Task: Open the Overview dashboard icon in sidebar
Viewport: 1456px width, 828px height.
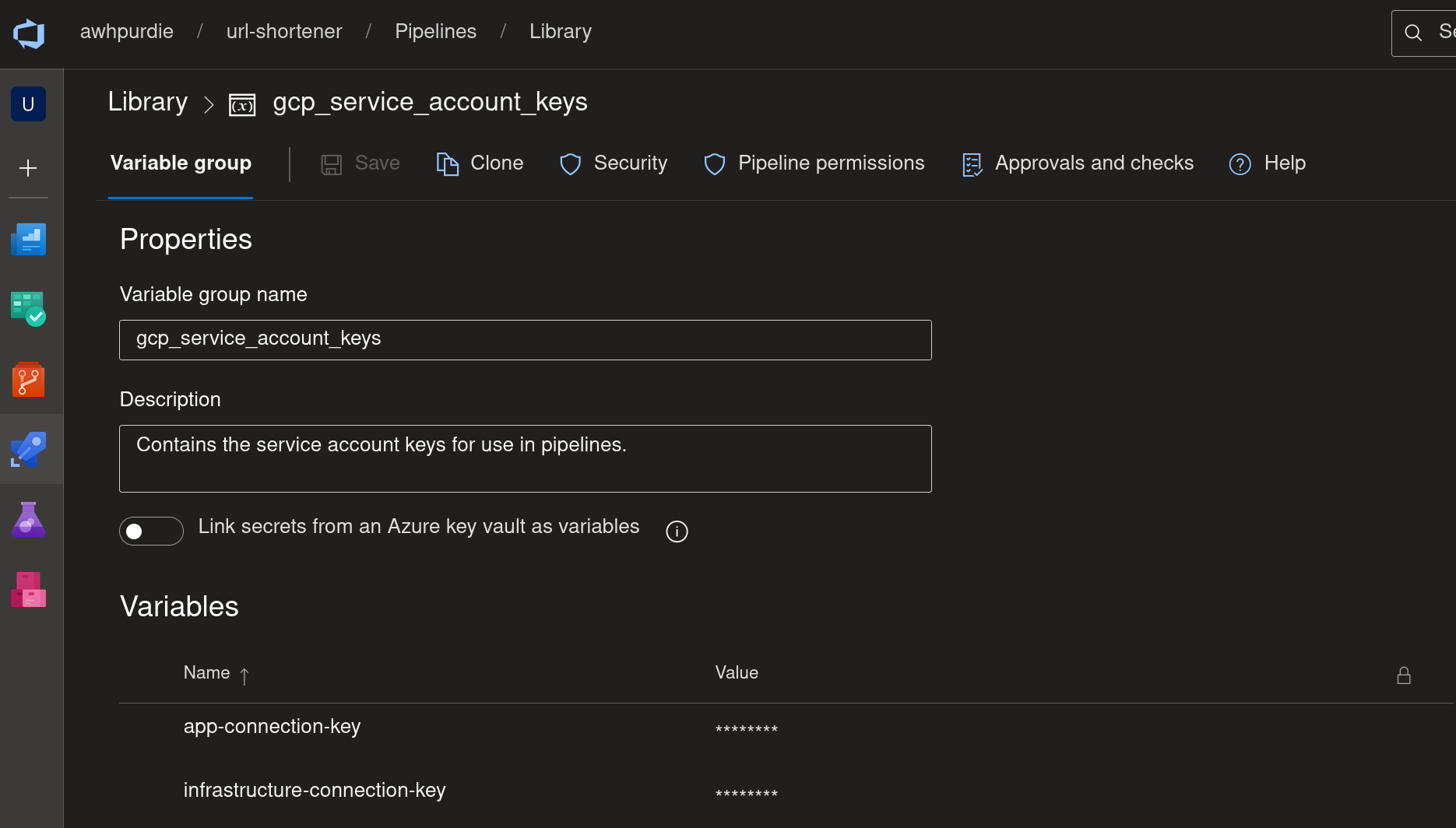Action: coord(29,240)
